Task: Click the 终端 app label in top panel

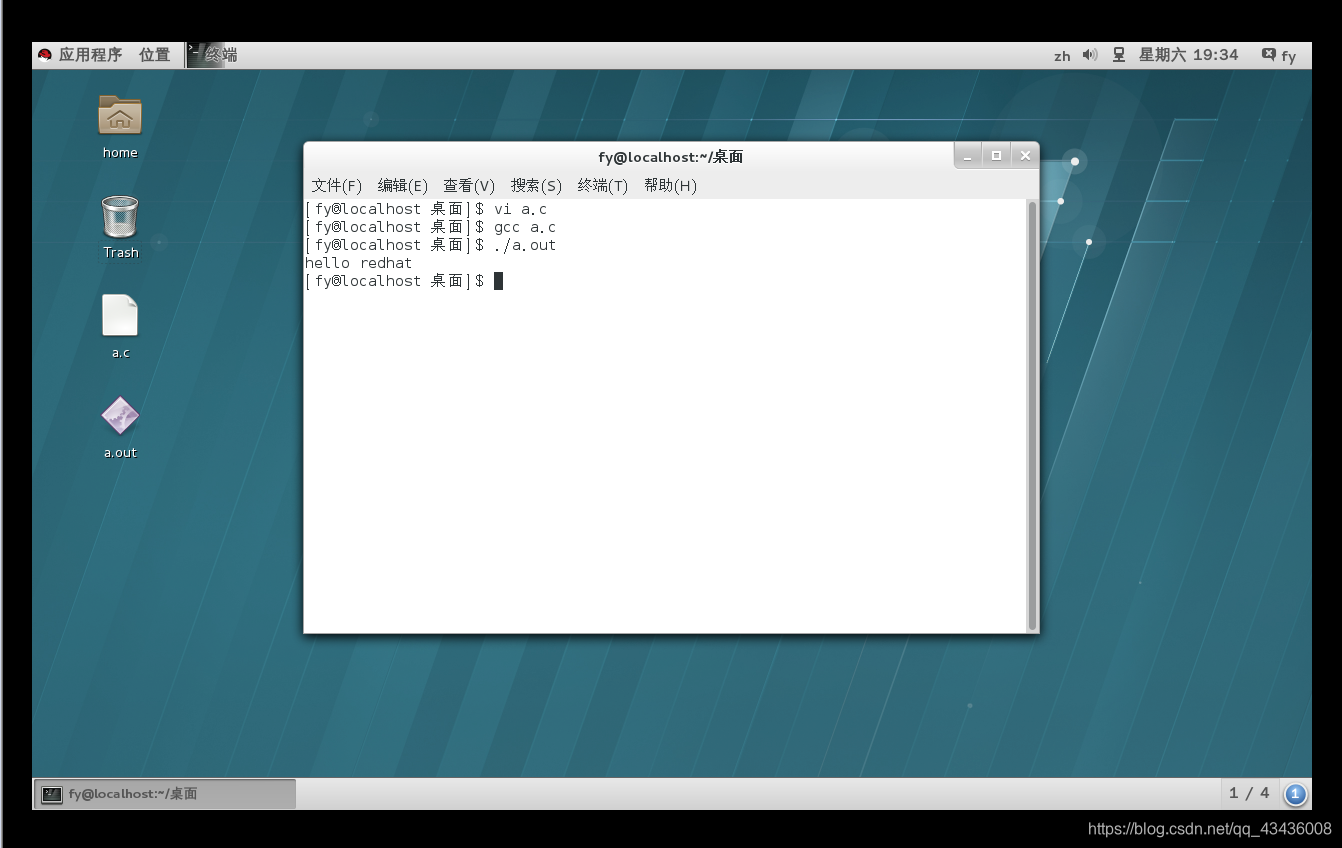Action: [222, 55]
